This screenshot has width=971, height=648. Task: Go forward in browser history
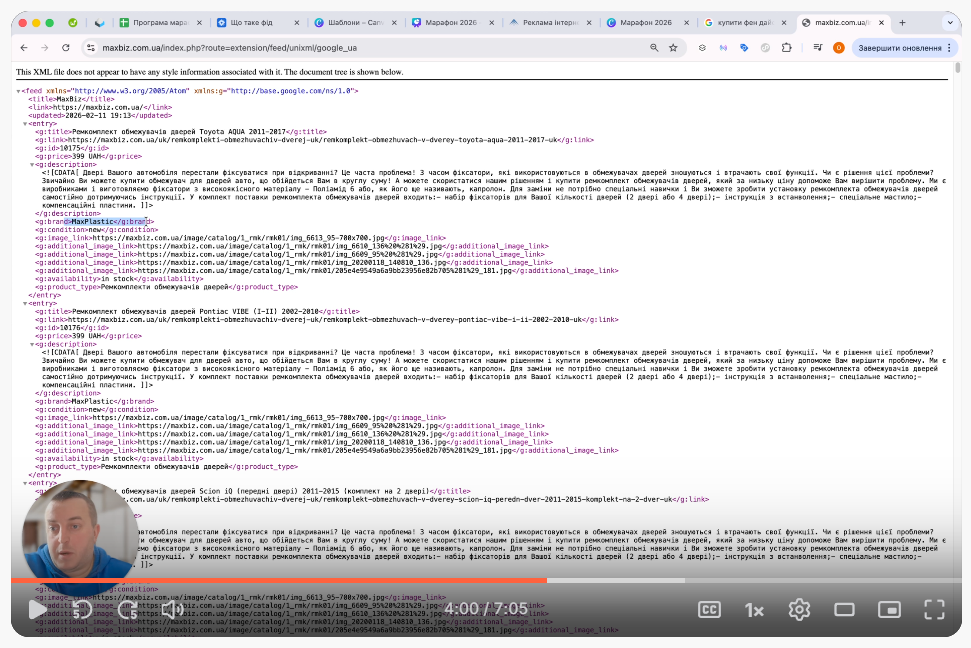pos(45,48)
